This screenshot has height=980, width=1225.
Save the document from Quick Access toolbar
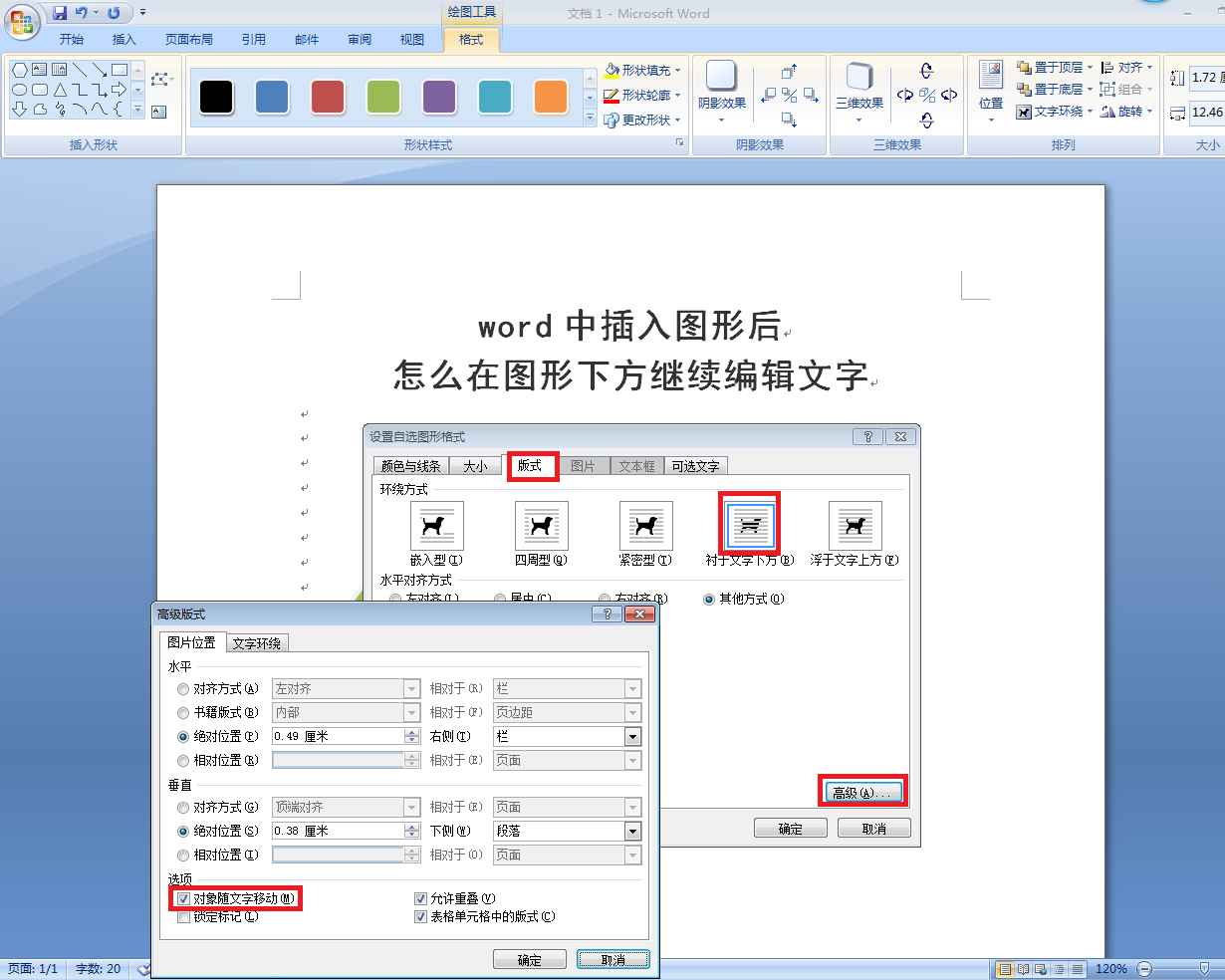60,13
